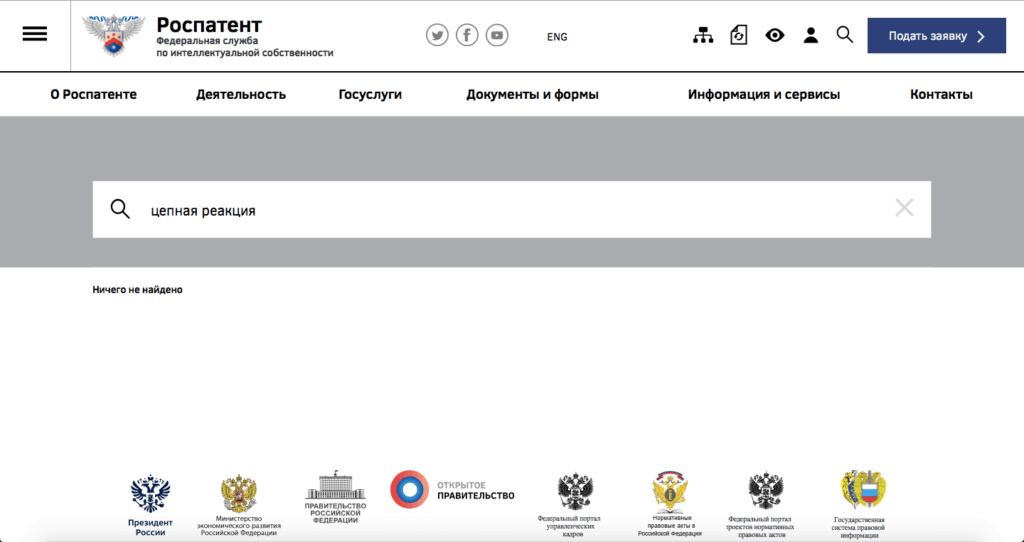1024x542 pixels.
Task: Open Открытое правительство link
Action: point(452,490)
